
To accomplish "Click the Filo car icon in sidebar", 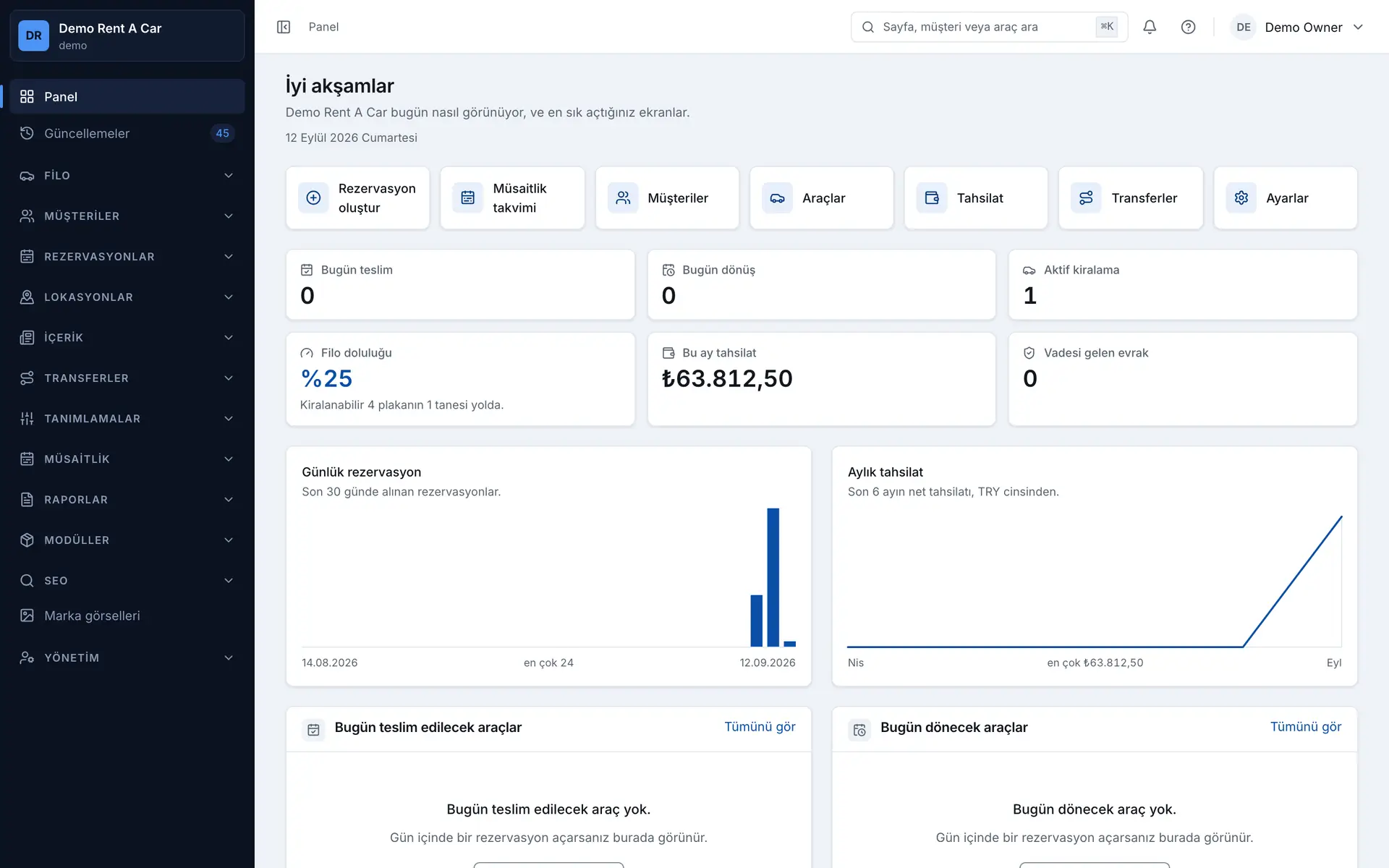I will coord(27,176).
